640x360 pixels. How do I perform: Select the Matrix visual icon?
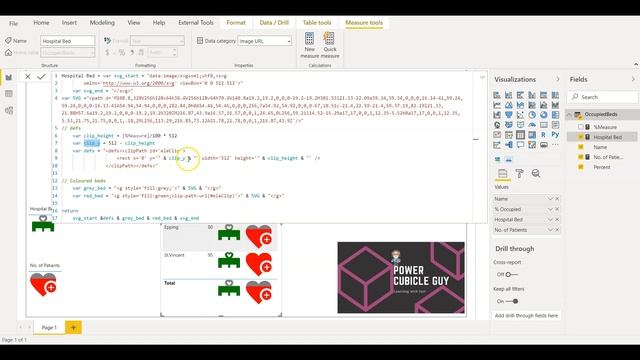click(532, 135)
